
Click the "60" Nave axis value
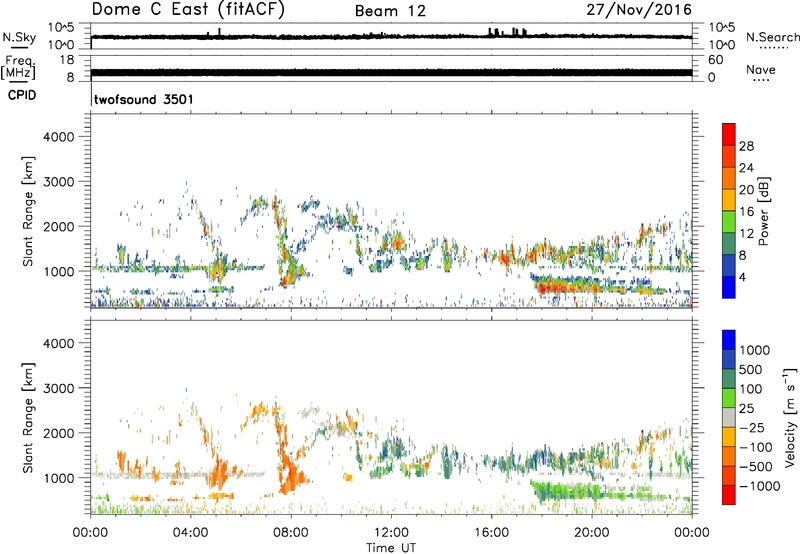pos(715,60)
